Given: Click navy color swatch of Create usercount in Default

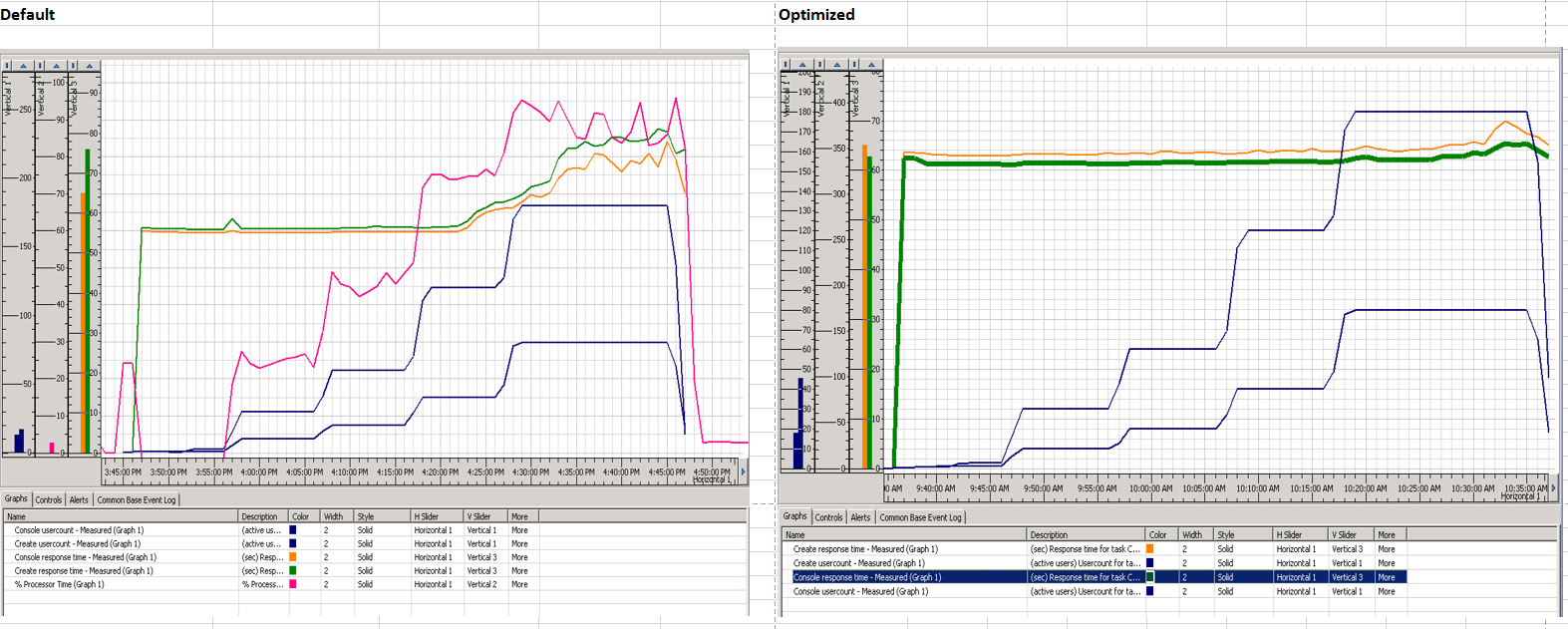Looking at the screenshot, I should (x=293, y=544).
